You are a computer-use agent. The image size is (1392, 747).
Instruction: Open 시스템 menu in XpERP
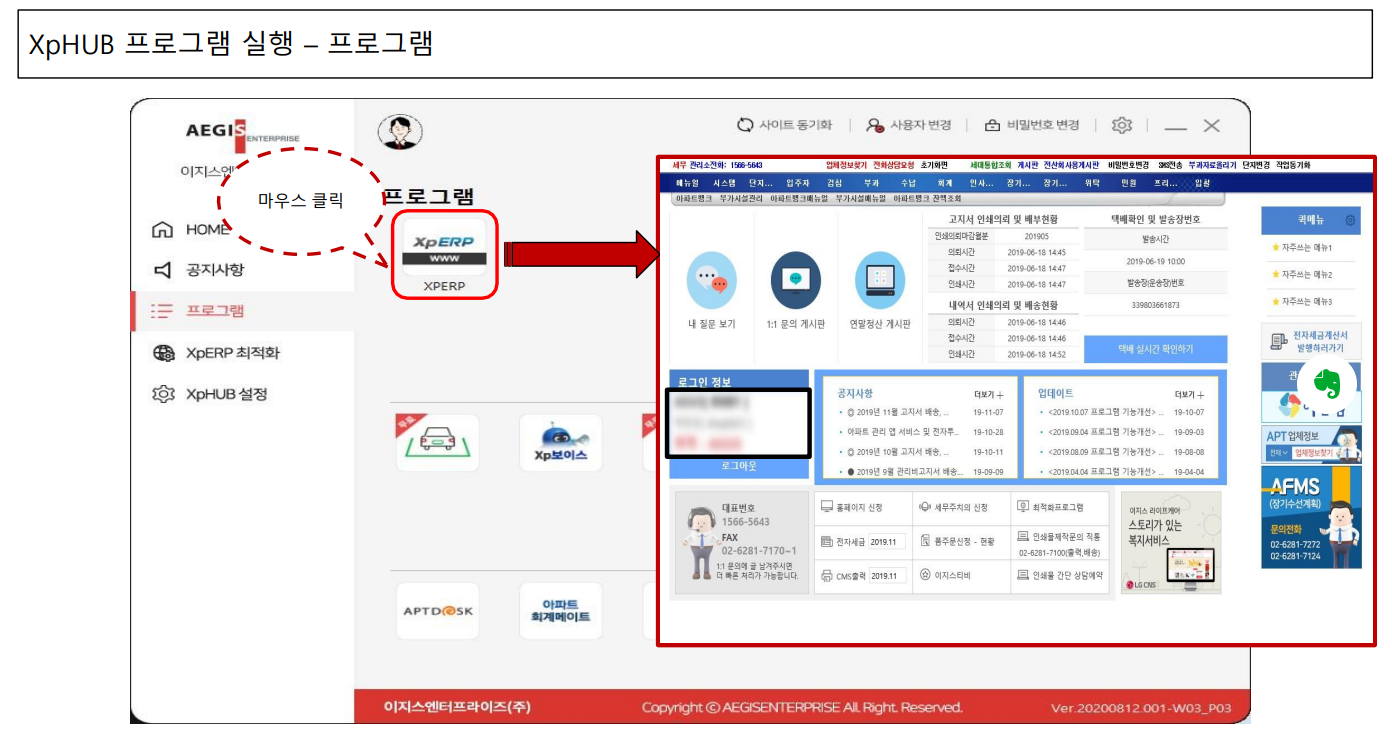pyautogui.click(x=724, y=183)
